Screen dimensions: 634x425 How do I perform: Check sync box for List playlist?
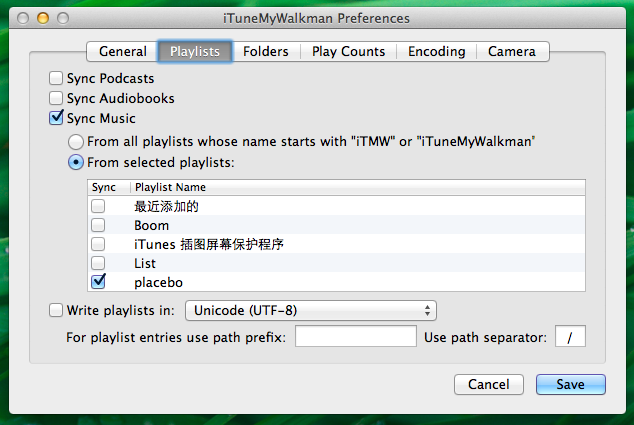[x=98, y=263]
